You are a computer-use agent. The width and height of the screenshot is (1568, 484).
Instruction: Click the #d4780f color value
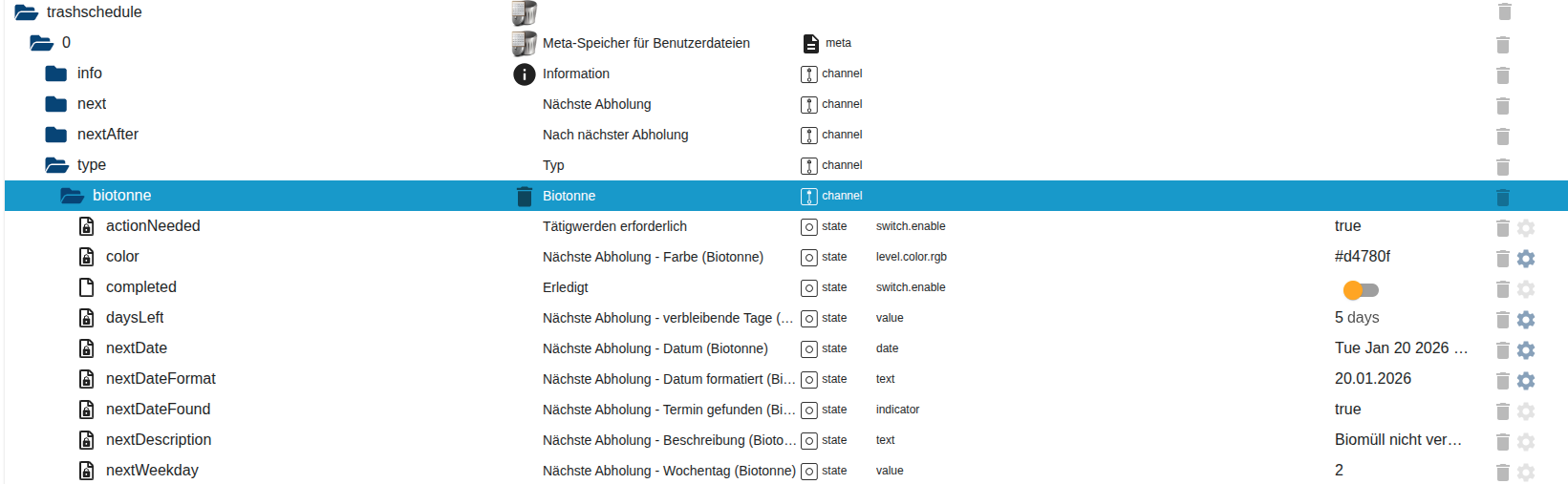[x=1362, y=257]
